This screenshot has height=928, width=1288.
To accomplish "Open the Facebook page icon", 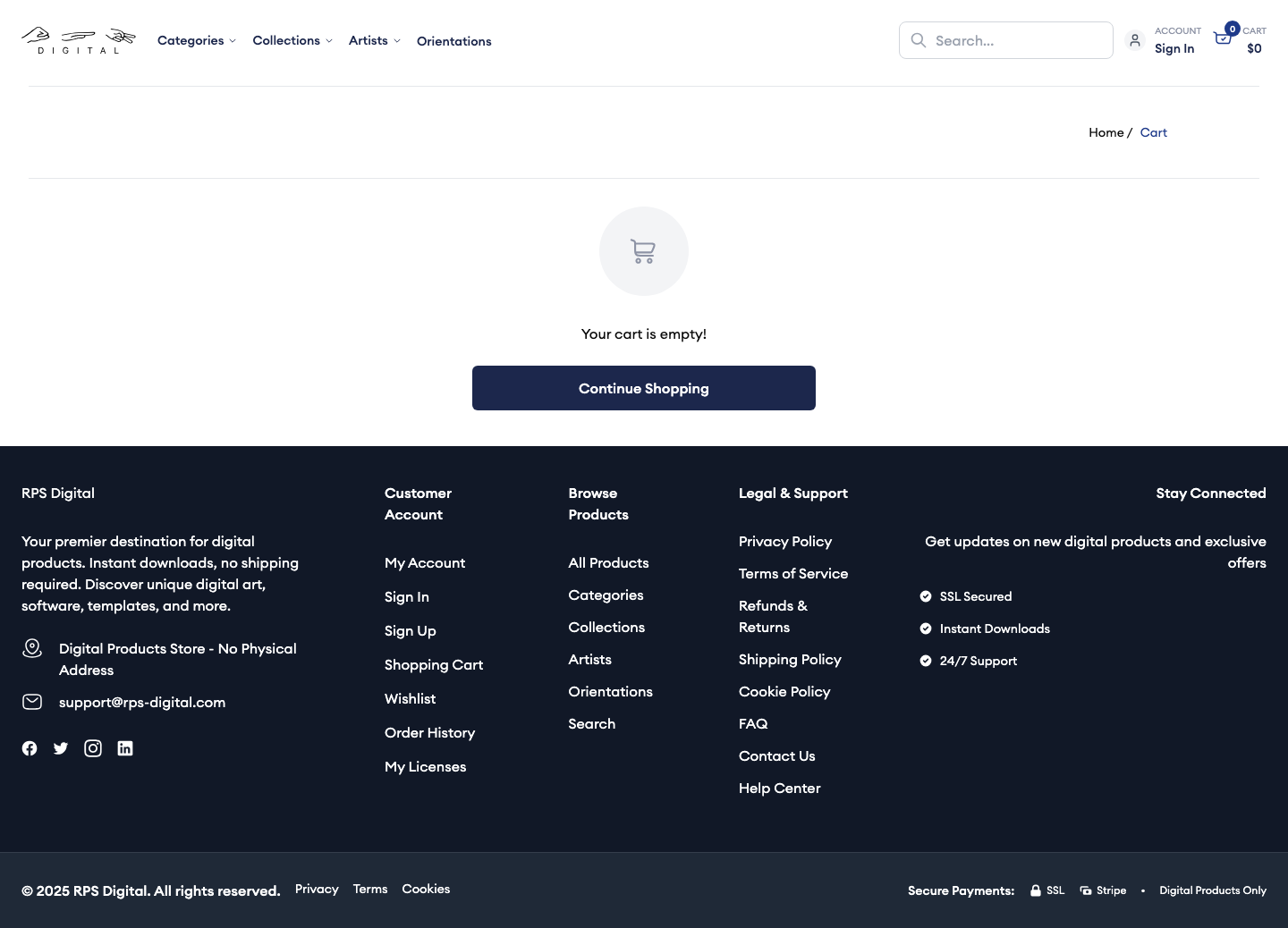I will (x=30, y=748).
